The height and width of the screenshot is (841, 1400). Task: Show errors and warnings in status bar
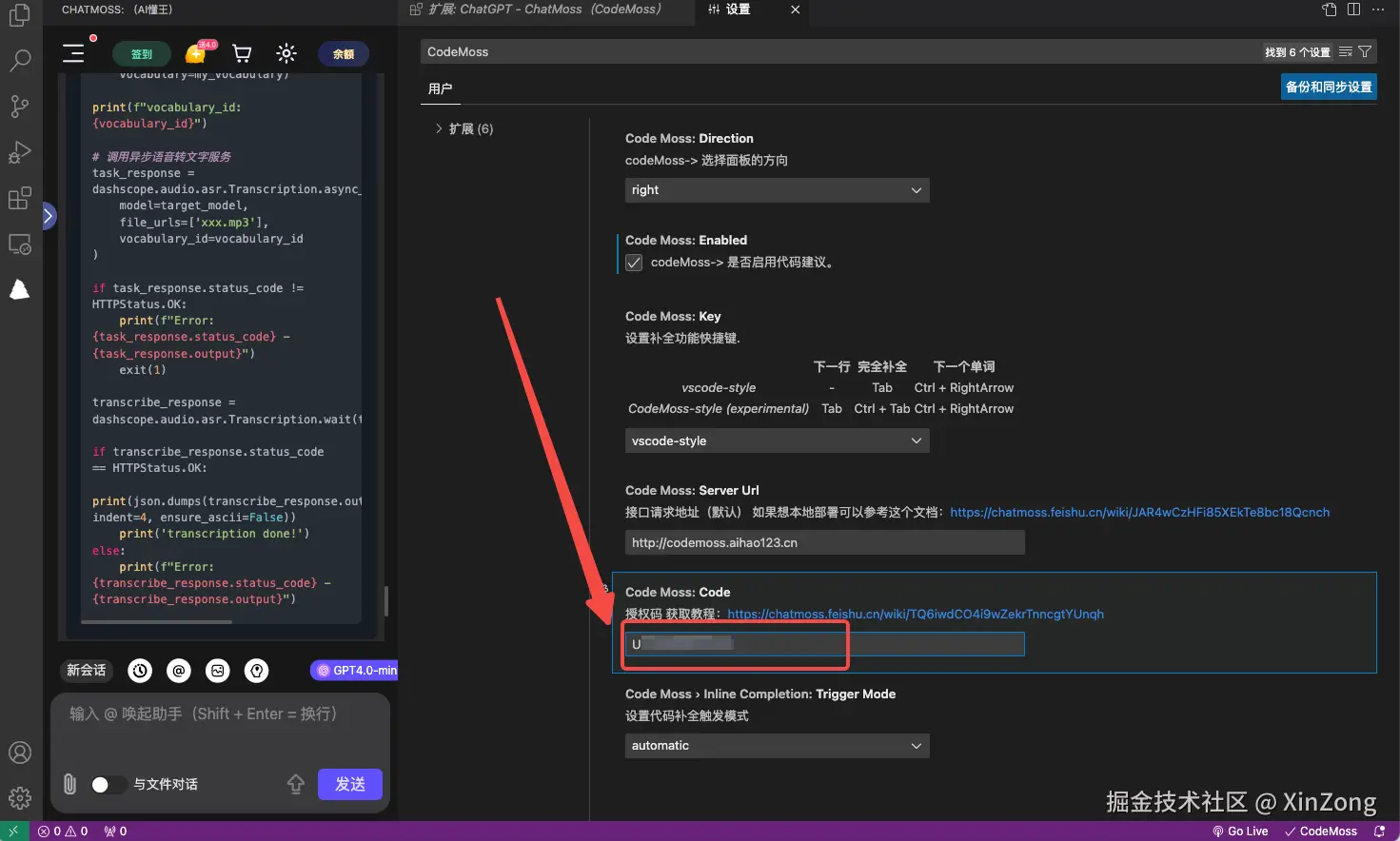click(63, 831)
